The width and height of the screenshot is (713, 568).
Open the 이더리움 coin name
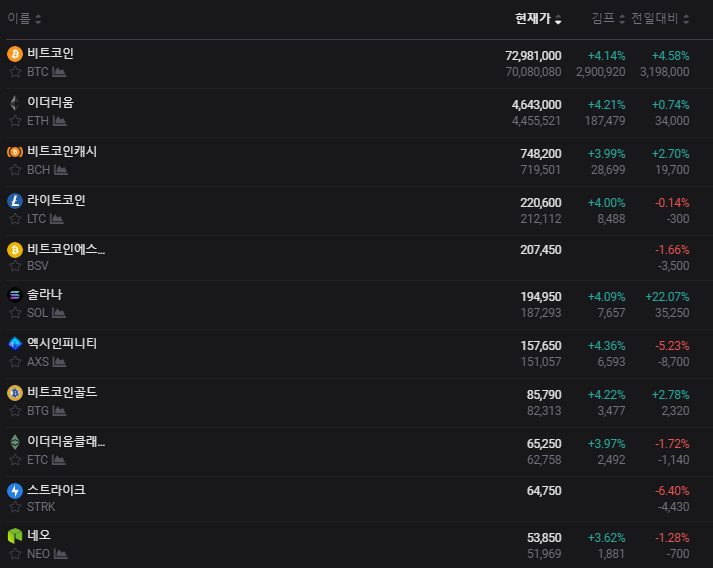click(x=50, y=102)
